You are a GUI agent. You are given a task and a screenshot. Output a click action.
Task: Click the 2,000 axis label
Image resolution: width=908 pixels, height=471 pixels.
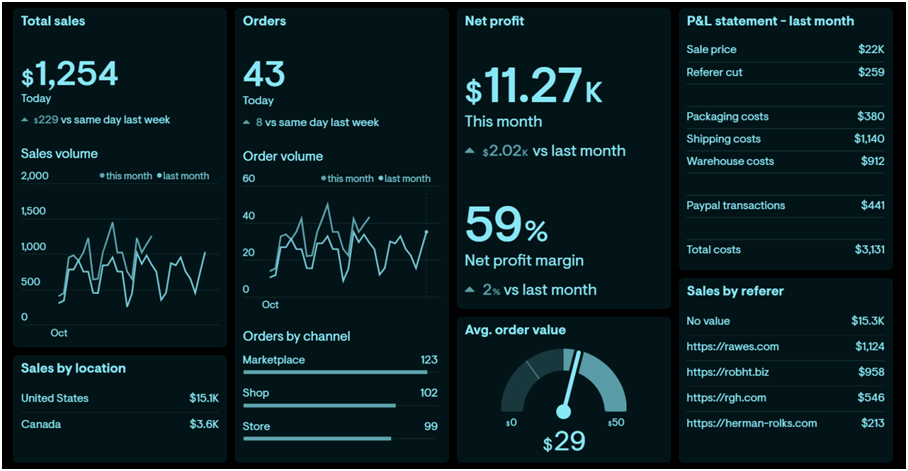coord(35,176)
